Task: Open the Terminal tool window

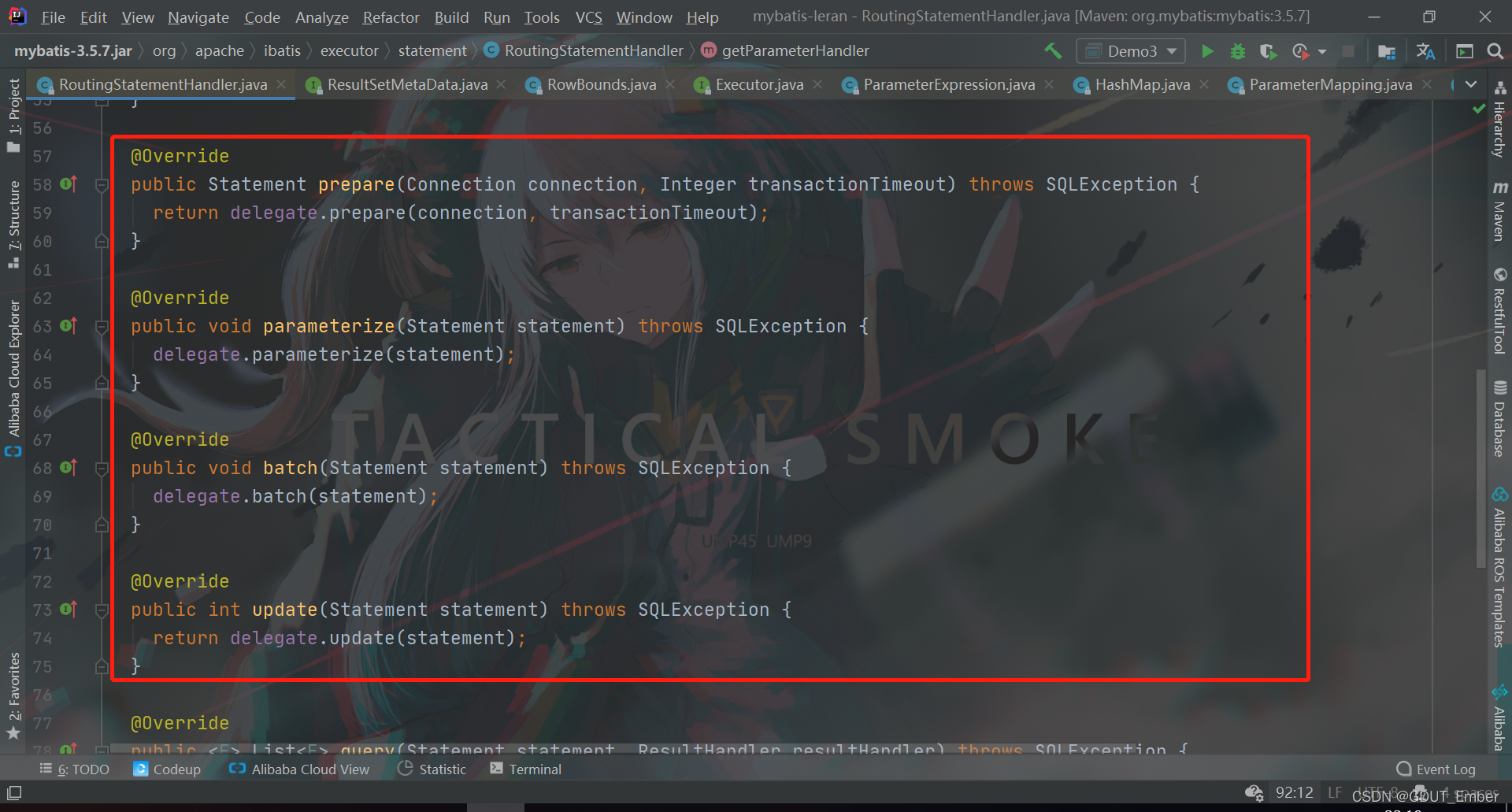Action: [x=525, y=769]
